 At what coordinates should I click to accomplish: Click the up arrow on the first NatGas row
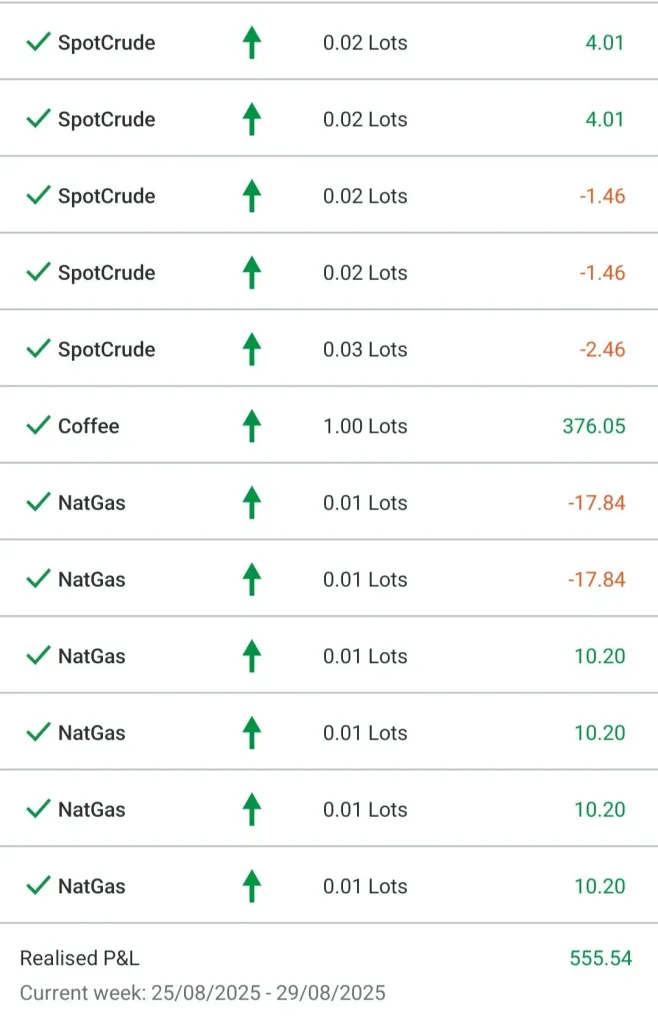[x=252, y=503]
